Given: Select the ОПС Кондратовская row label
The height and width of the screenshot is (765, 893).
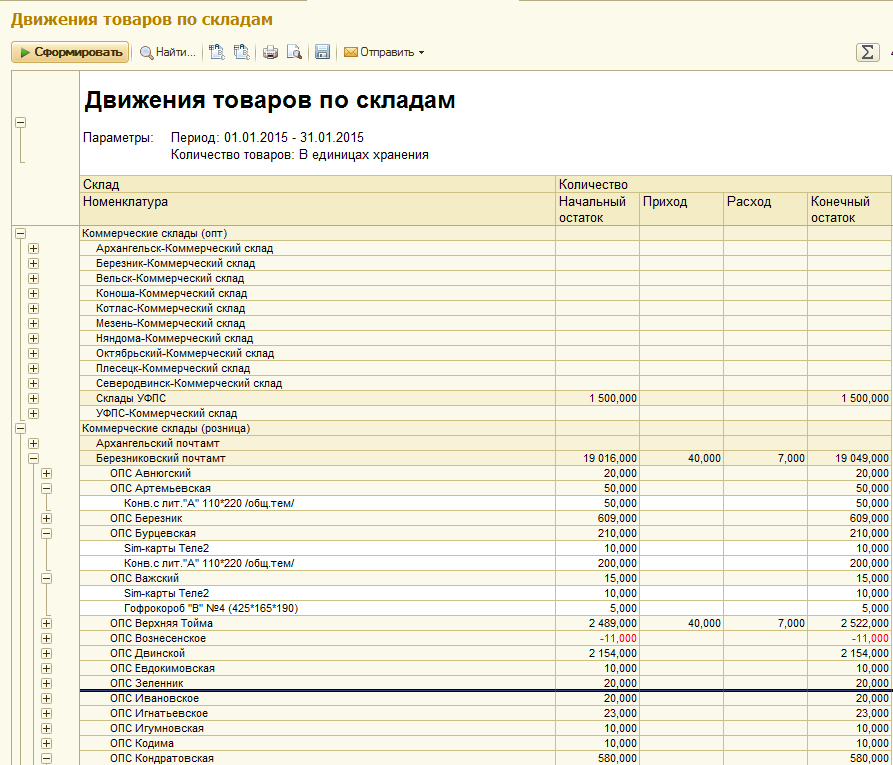Looking at the screenshot, I should coord(162,758).
